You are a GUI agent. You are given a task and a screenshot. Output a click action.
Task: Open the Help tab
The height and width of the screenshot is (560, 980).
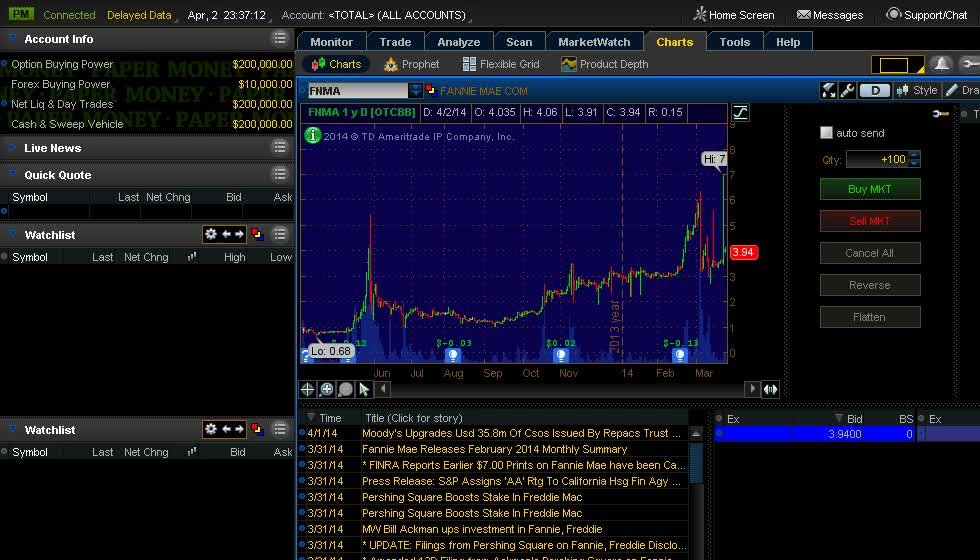(x=788, y=42)
